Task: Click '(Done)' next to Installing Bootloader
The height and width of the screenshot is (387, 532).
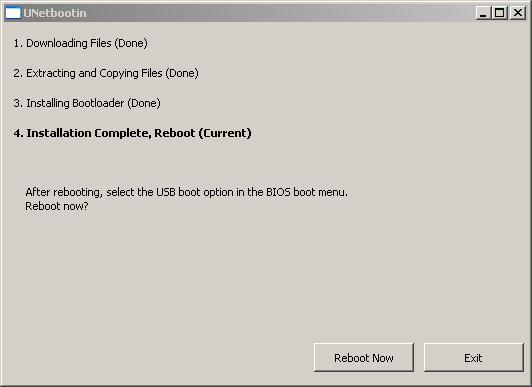Action: coord(144,103)
